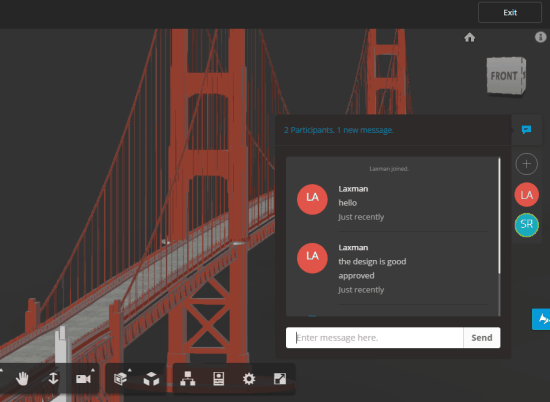Open the Settings gear icon

249,379
